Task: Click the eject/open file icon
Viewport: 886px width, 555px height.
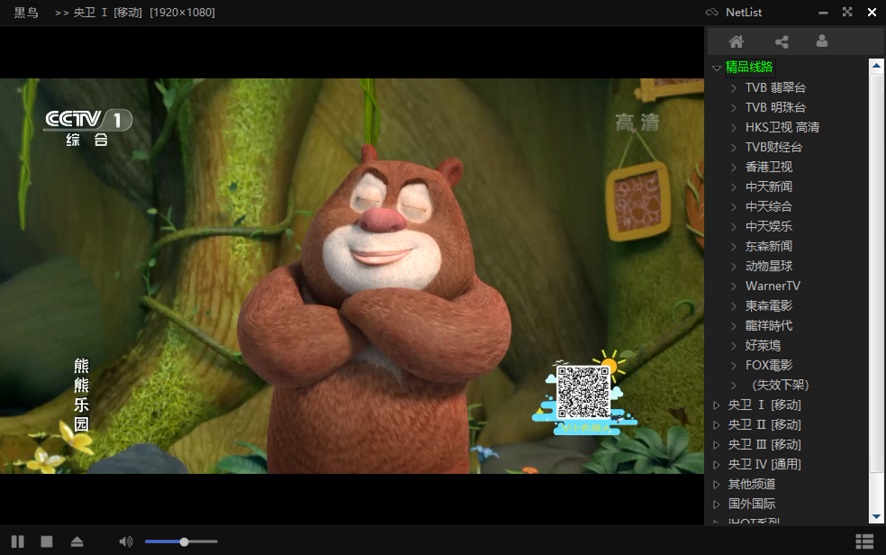Action: (x=77, y=541)
